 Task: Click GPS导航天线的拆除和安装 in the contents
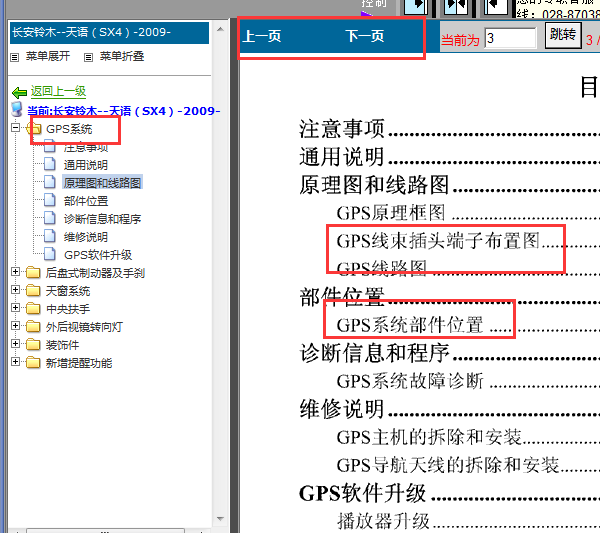pos(448,465)
